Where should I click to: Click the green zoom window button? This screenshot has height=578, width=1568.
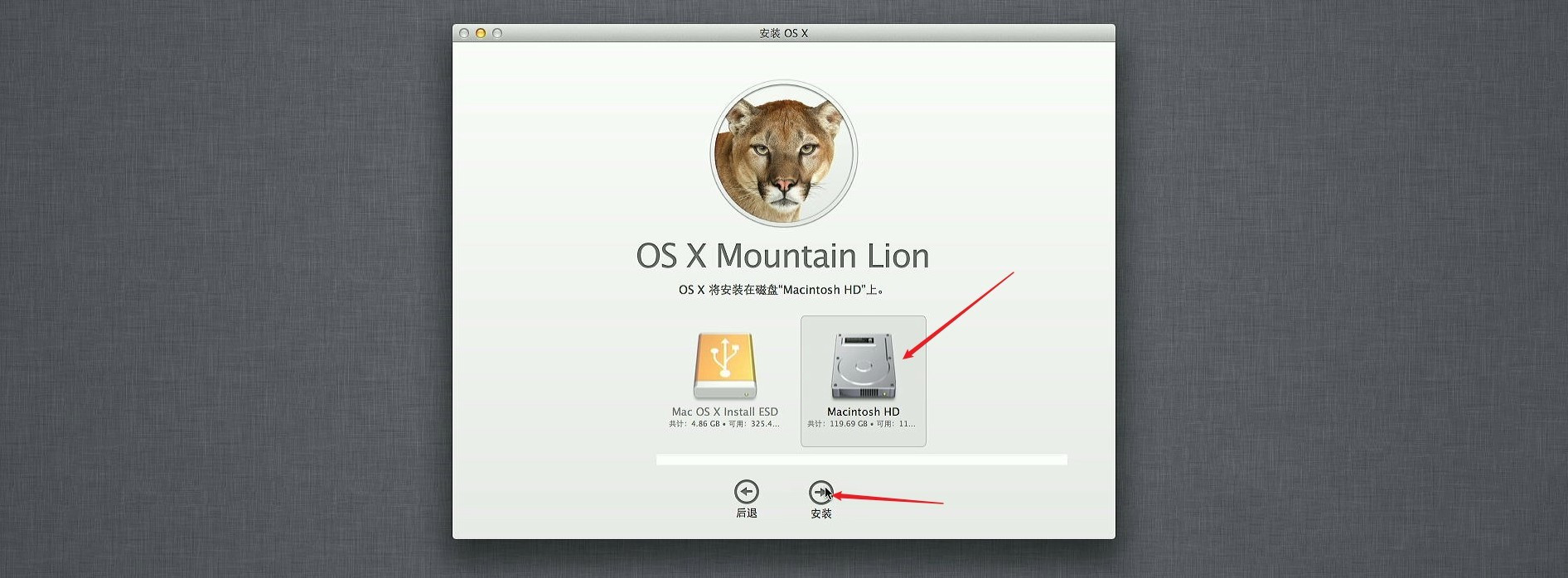click(x=497, y=33)
